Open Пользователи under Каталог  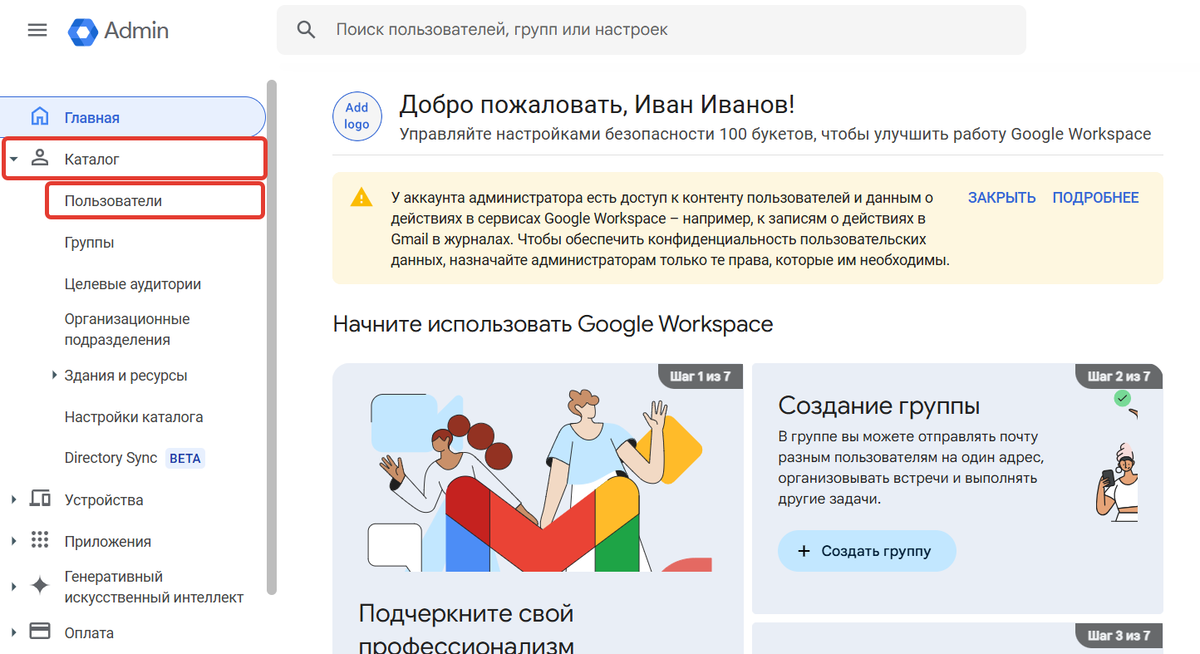(x=155, y=200)
